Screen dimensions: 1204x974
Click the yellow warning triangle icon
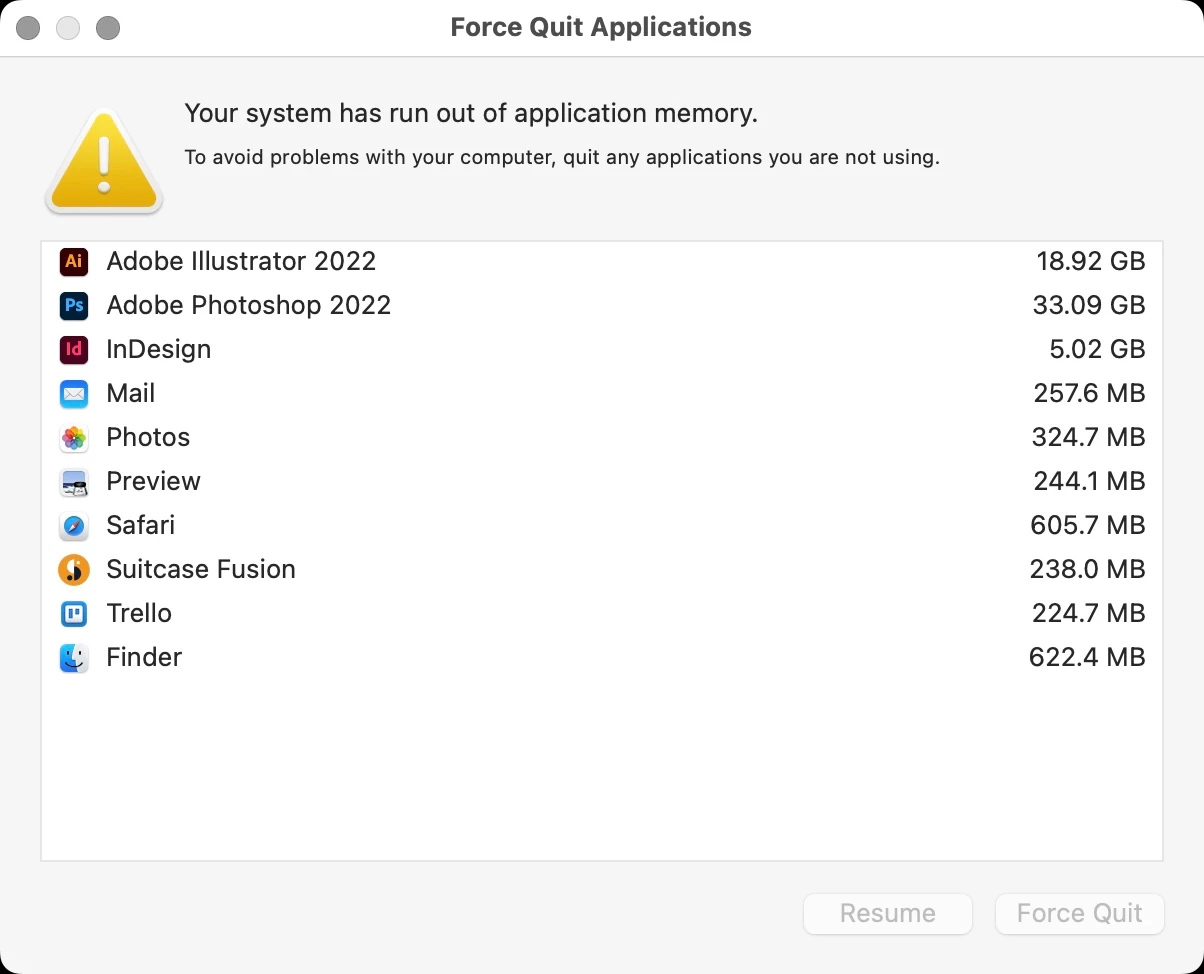click(x=104, y=162)
